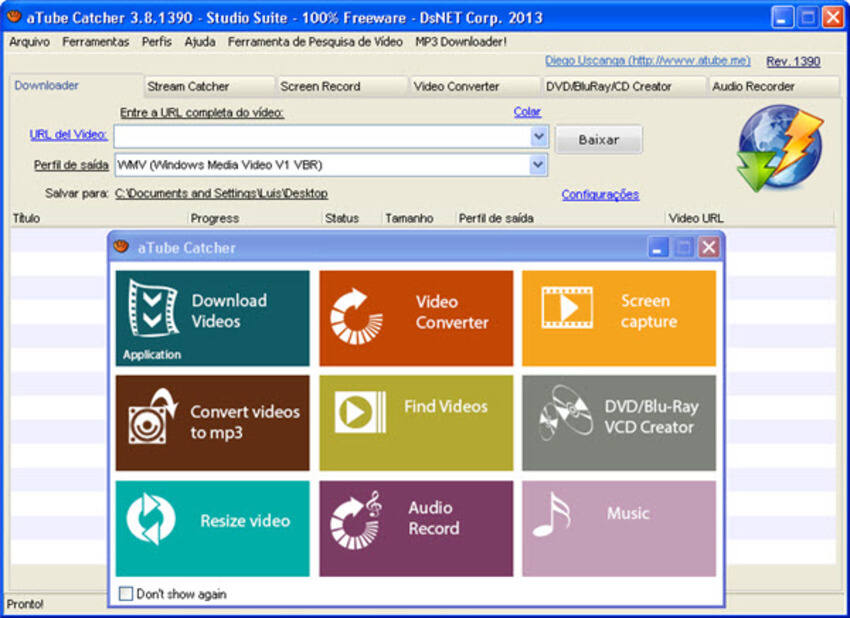The height and width of the screenshot is (618, 850).
Task: Expand the URL del Video dropdown
Action: point(539,137)
